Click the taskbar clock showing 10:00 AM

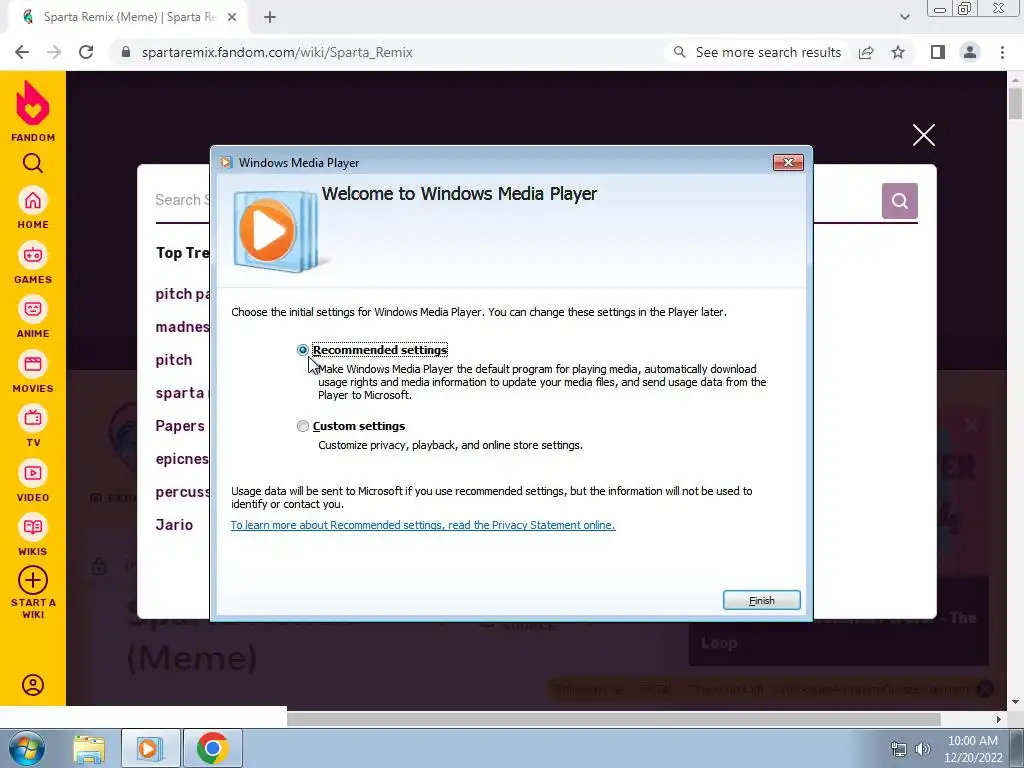tap(973, 749)
